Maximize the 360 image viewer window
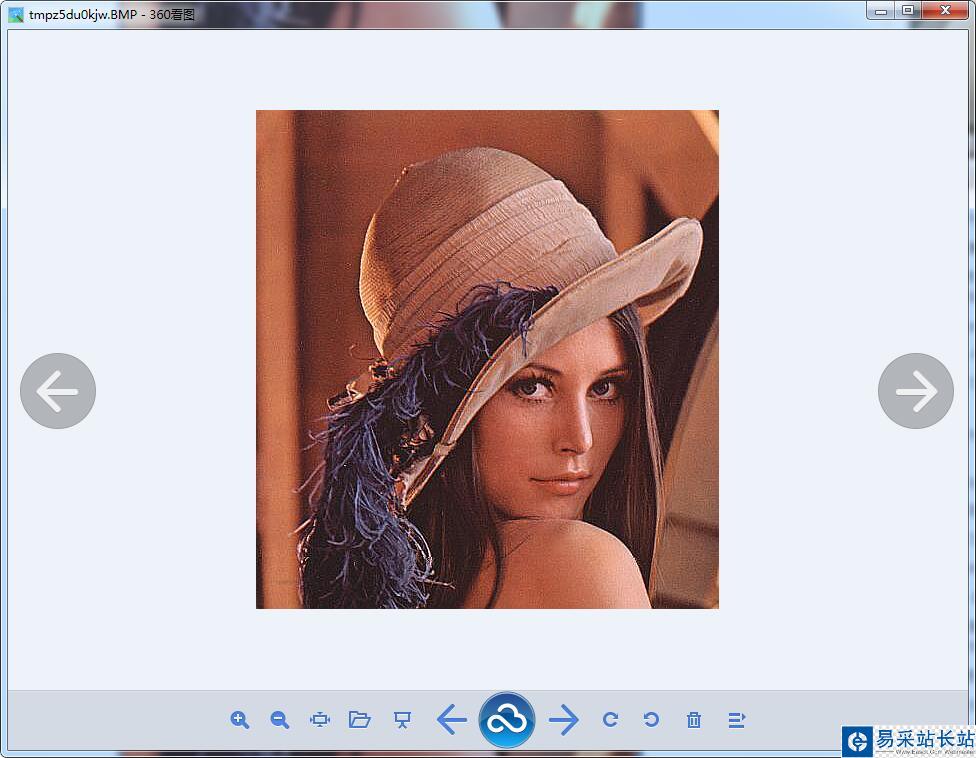 [908, 11]
